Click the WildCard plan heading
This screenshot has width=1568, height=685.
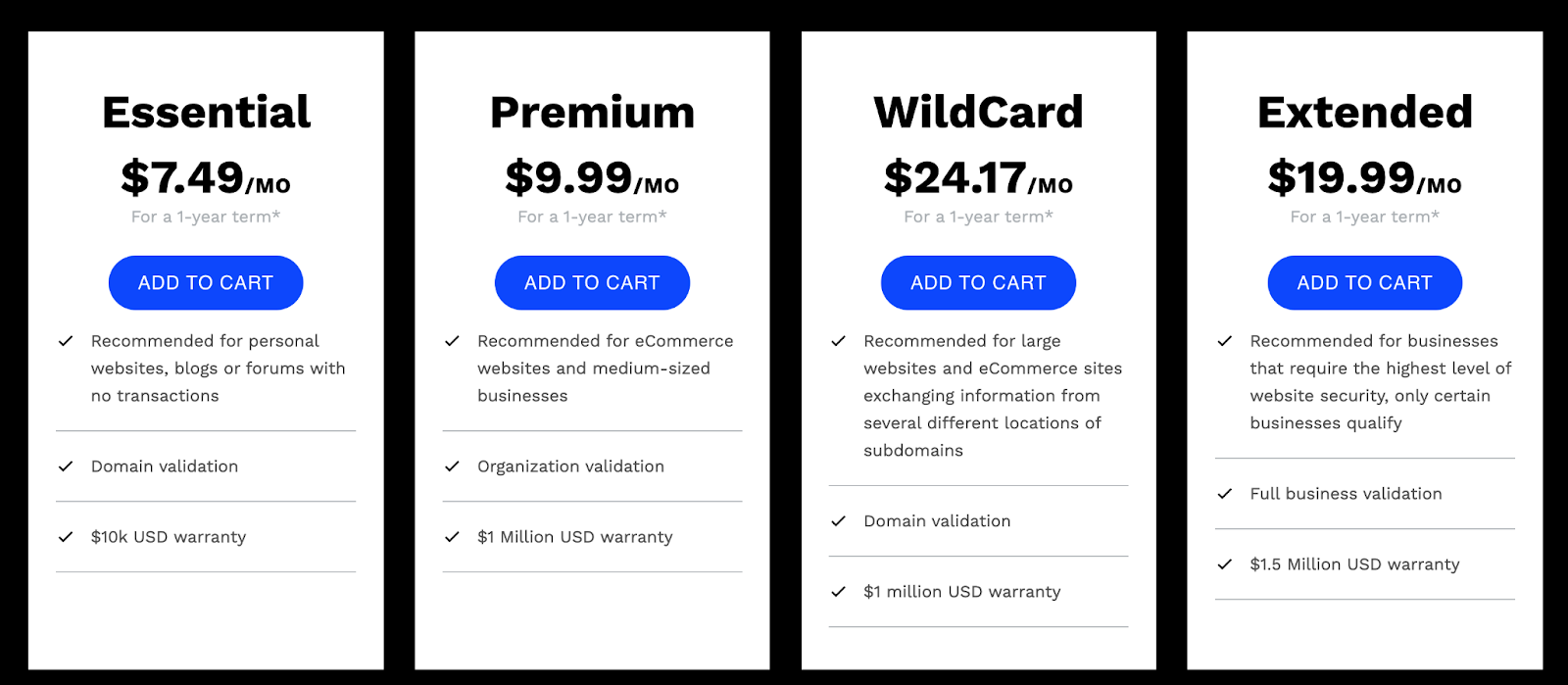(x=978, y=113)
